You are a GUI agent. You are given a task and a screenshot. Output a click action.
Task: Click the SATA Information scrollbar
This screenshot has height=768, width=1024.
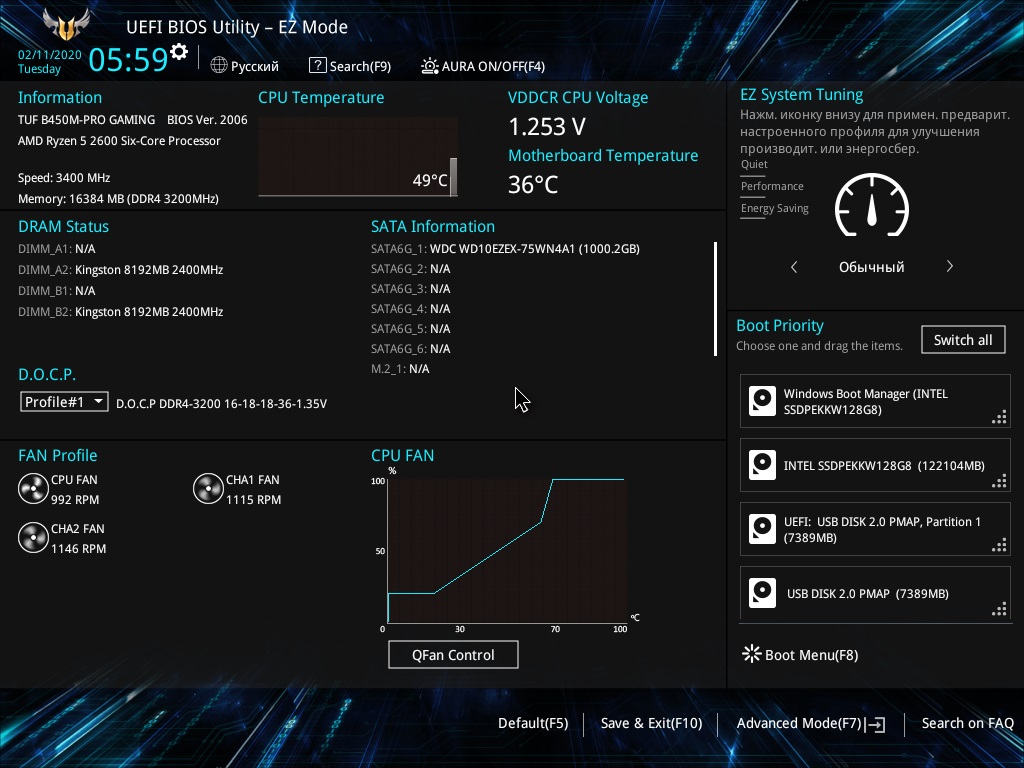click(x=716, y=299)
